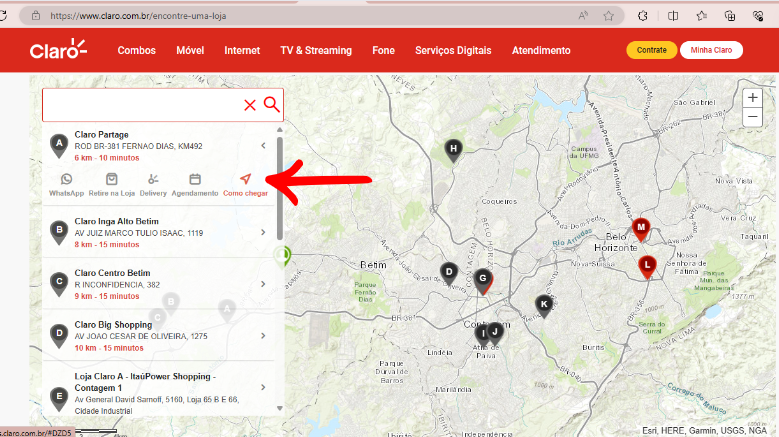Viewport: 779px width, 437px height.
Task: Click list marker E for ItaúPower store
Action: coord(59,399)
